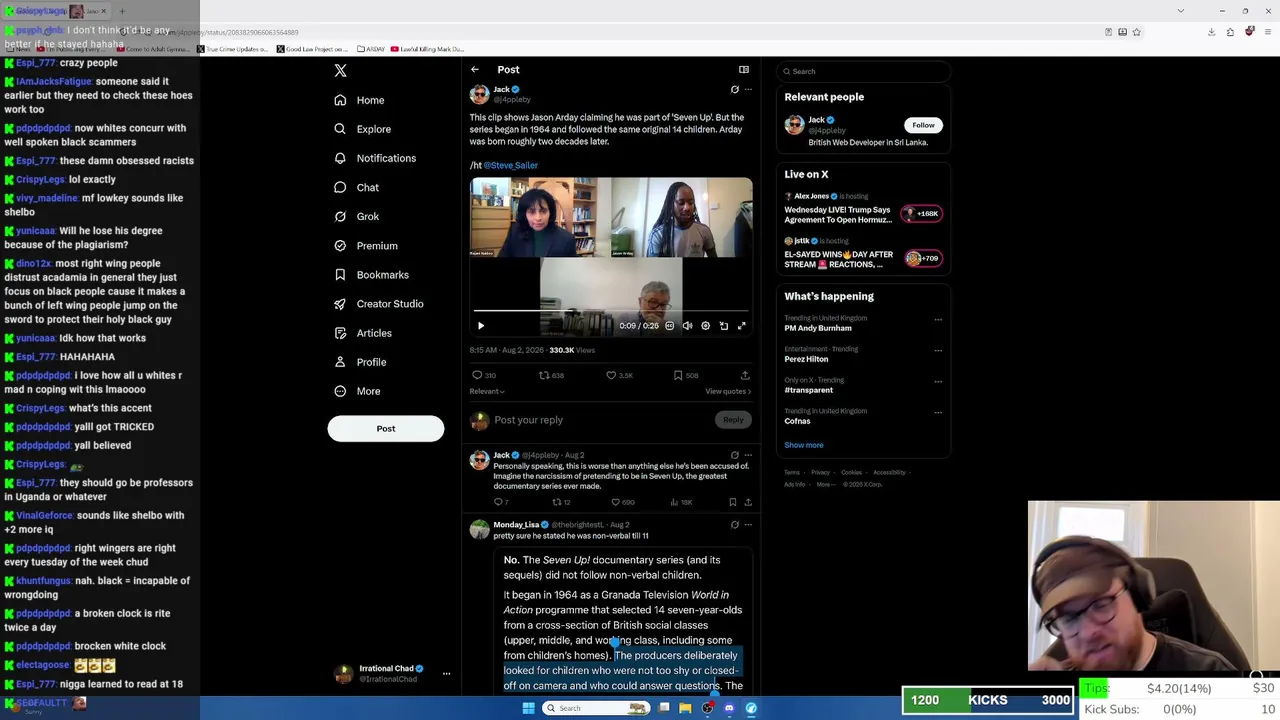Open Irrational Chad account switcher menu
1280x720 pixels.
[392, 674]
